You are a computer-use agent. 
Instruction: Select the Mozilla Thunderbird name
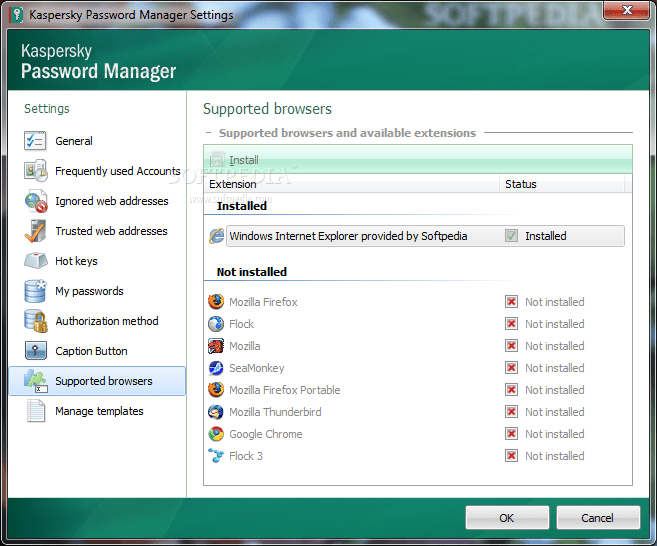[275, 412]
